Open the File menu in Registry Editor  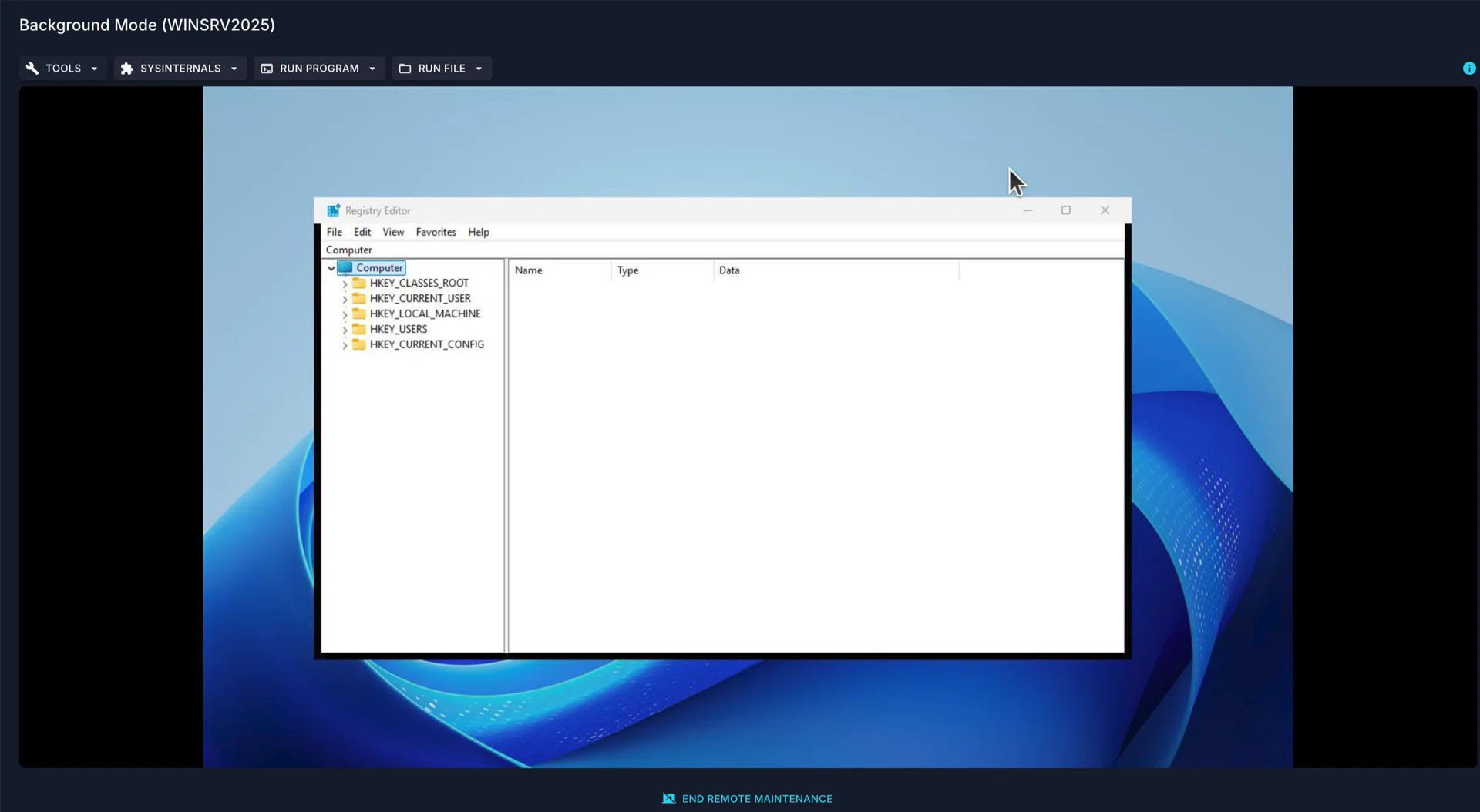pyautogui.click(x=335, y=232)
